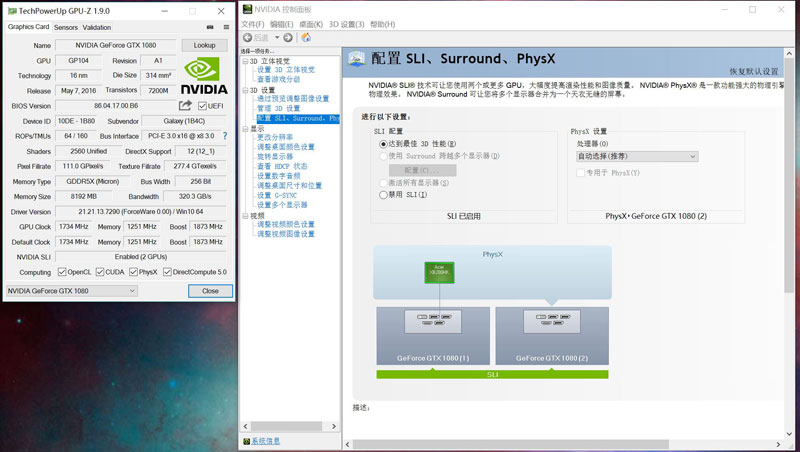Toggle the UEFI checkbox in GPU-Z
The height and width of the screenshot is (452, 800).
click(x=202, y=106)
